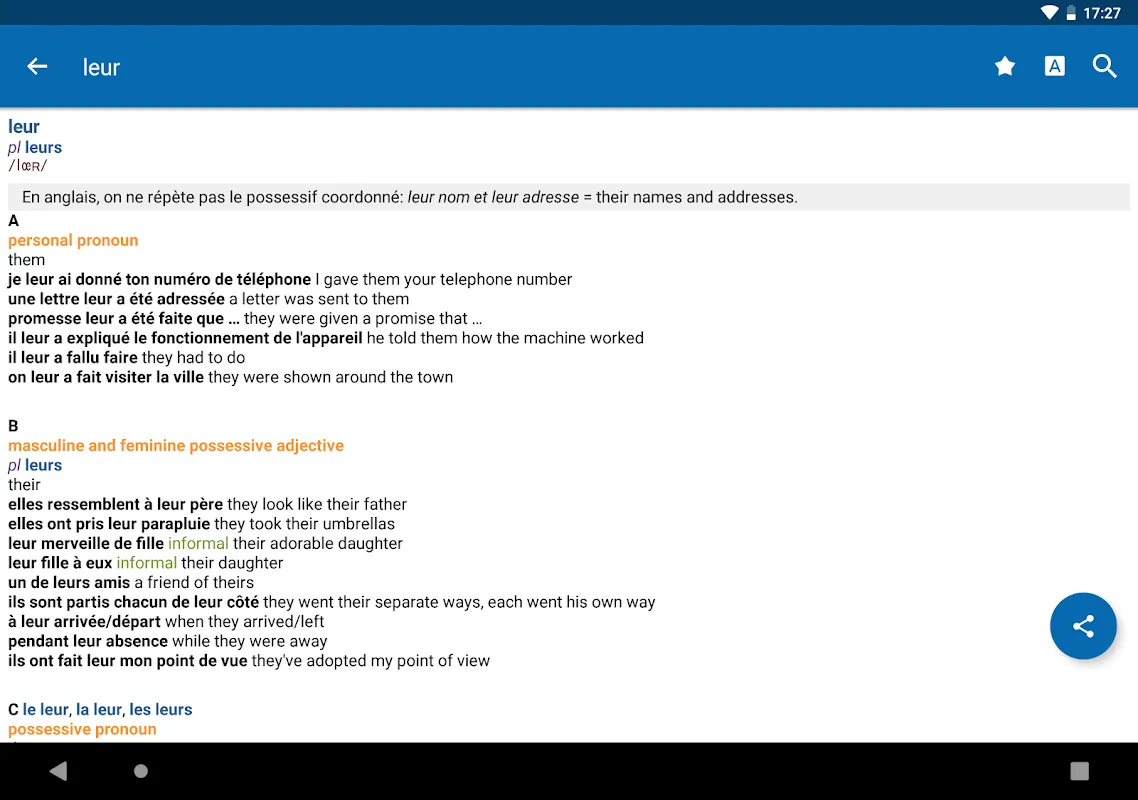Tap the 'possessive pronoun' heading
Image resolution: width=1138 pixels, height=800 pixels.
pos(82,729)
